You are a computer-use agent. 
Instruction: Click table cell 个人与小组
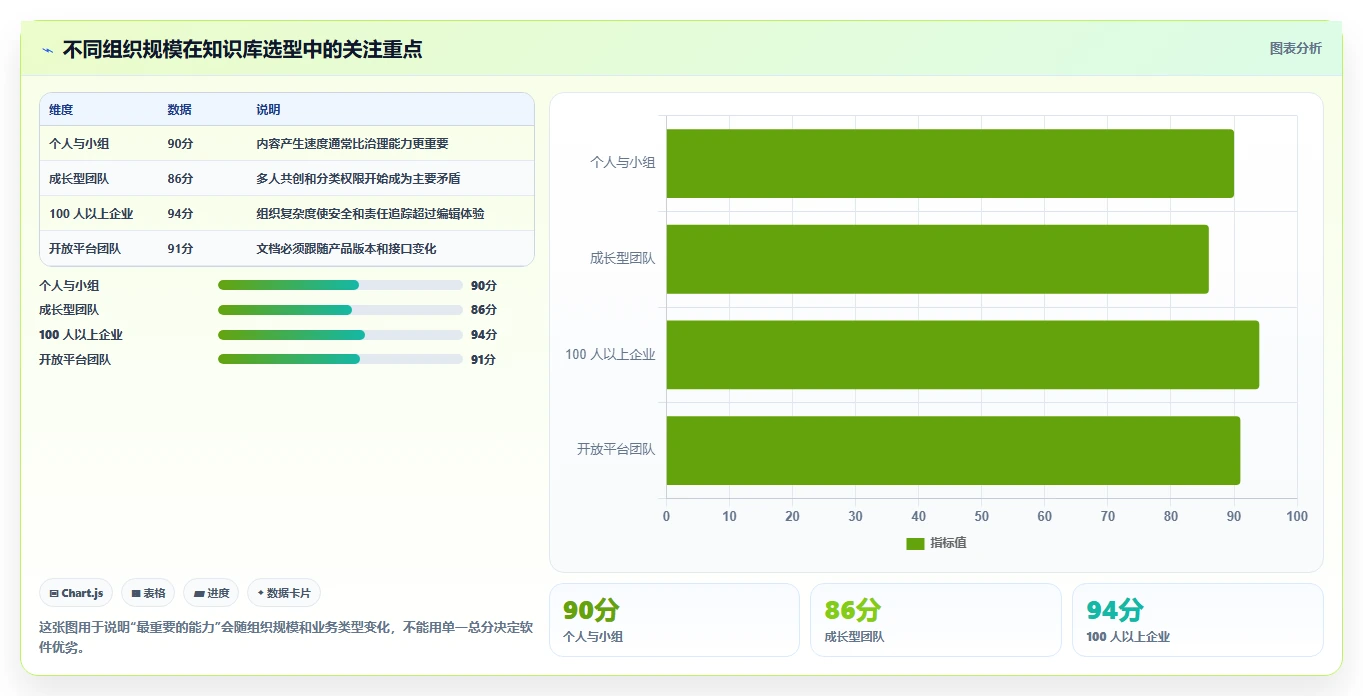coord(79,144)
